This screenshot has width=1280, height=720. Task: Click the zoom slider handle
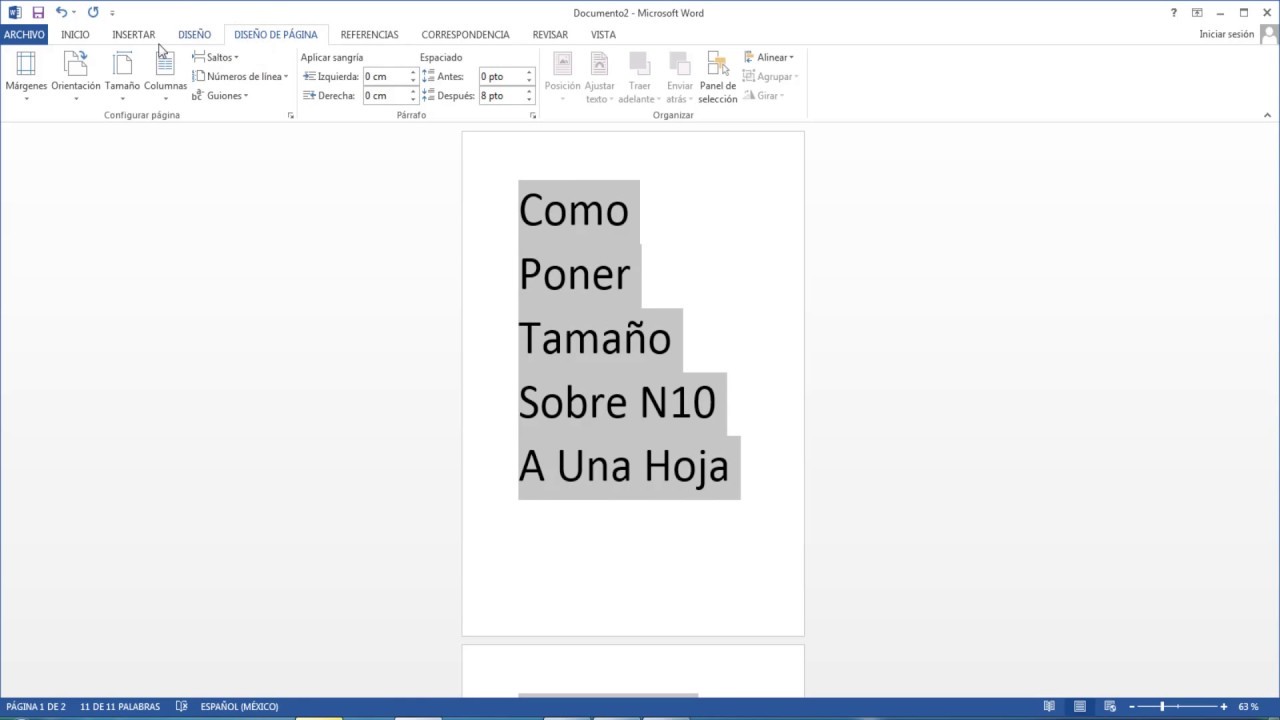[1162, 707]
